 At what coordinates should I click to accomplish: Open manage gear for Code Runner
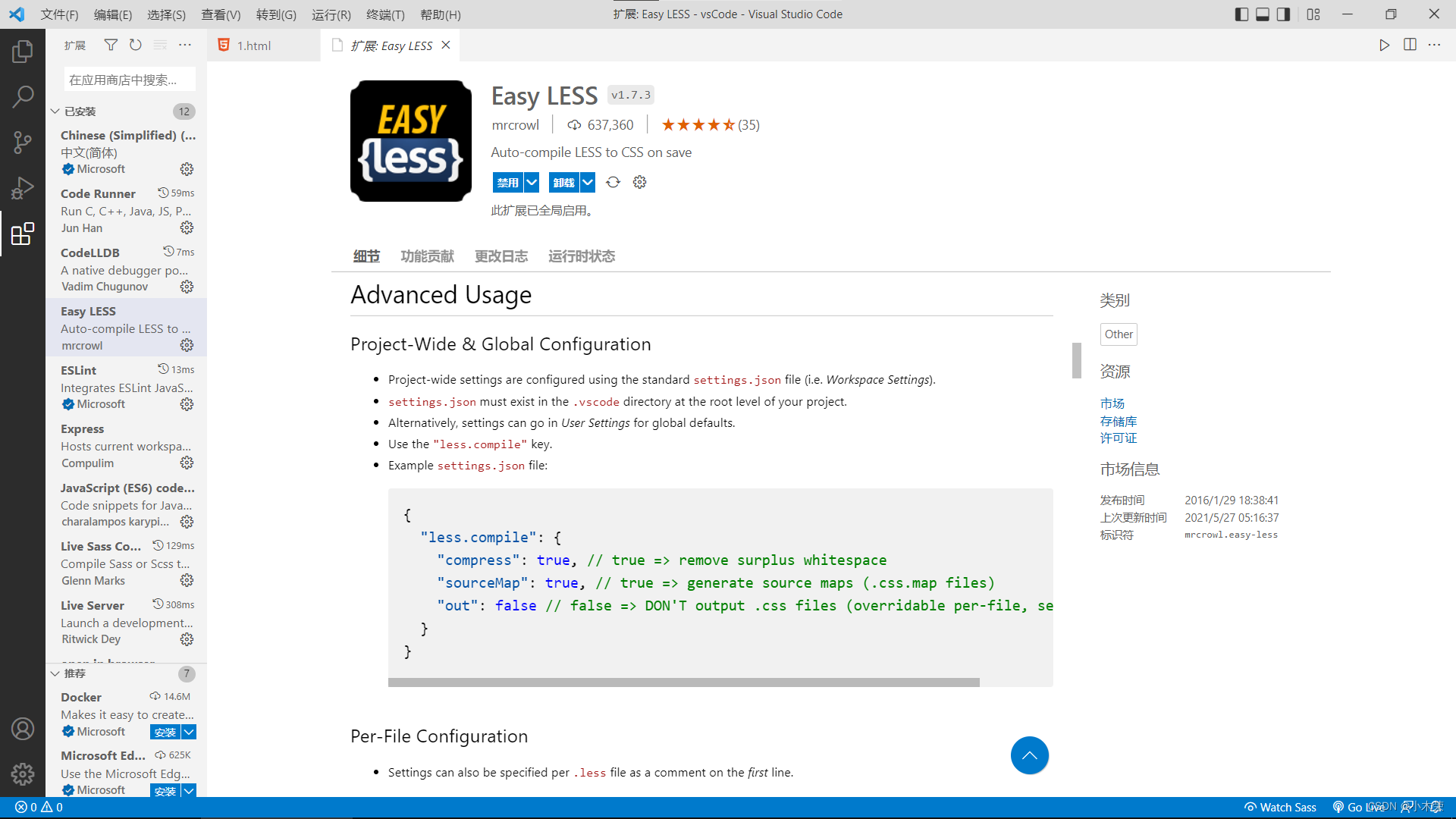pos(187,227)
